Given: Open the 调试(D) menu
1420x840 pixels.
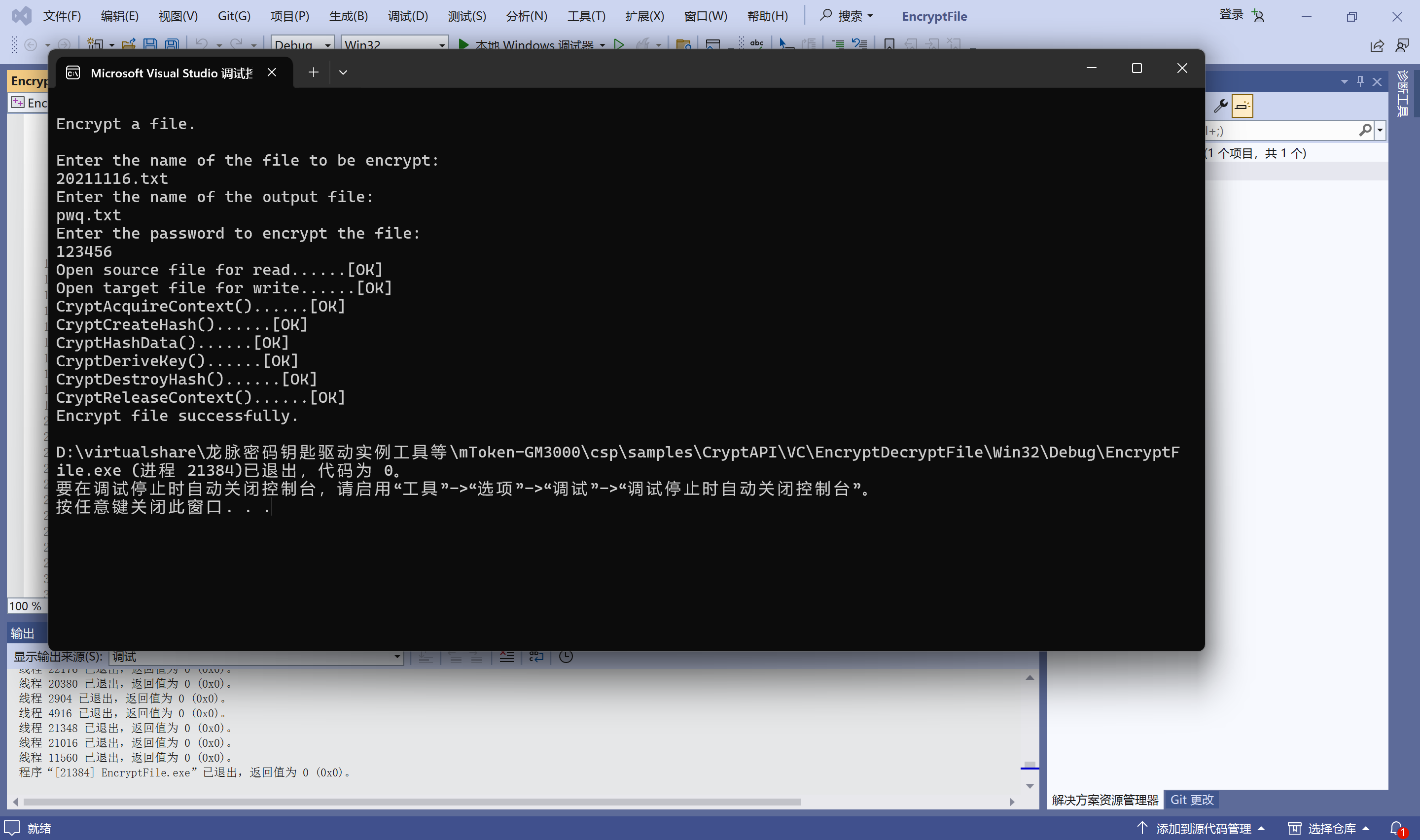Looking at the screenshot, I should 407,16.
